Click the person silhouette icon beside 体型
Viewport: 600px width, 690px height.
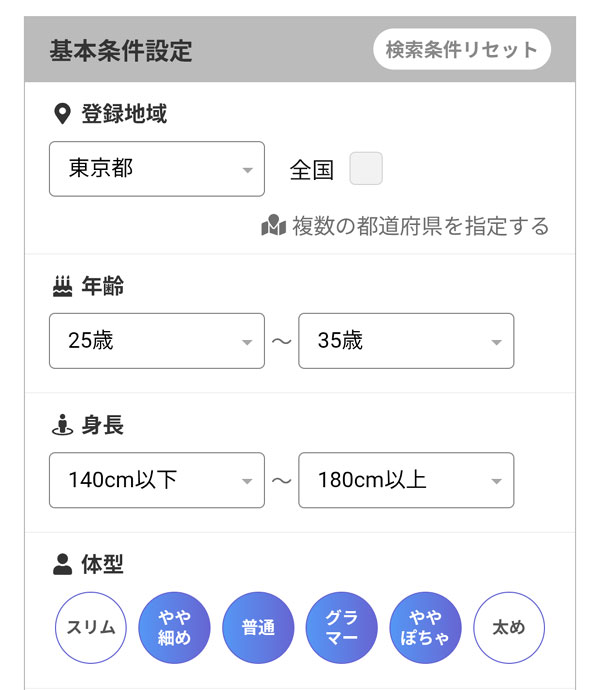pos(62,564)
